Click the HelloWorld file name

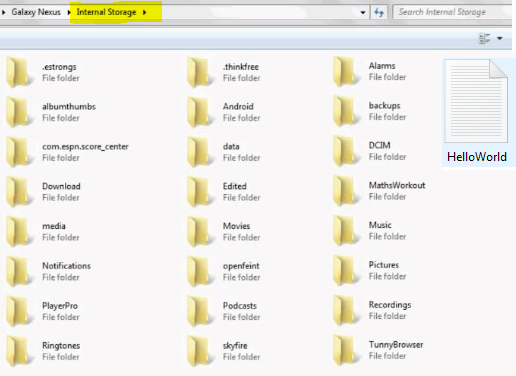(x=477, y=157)
